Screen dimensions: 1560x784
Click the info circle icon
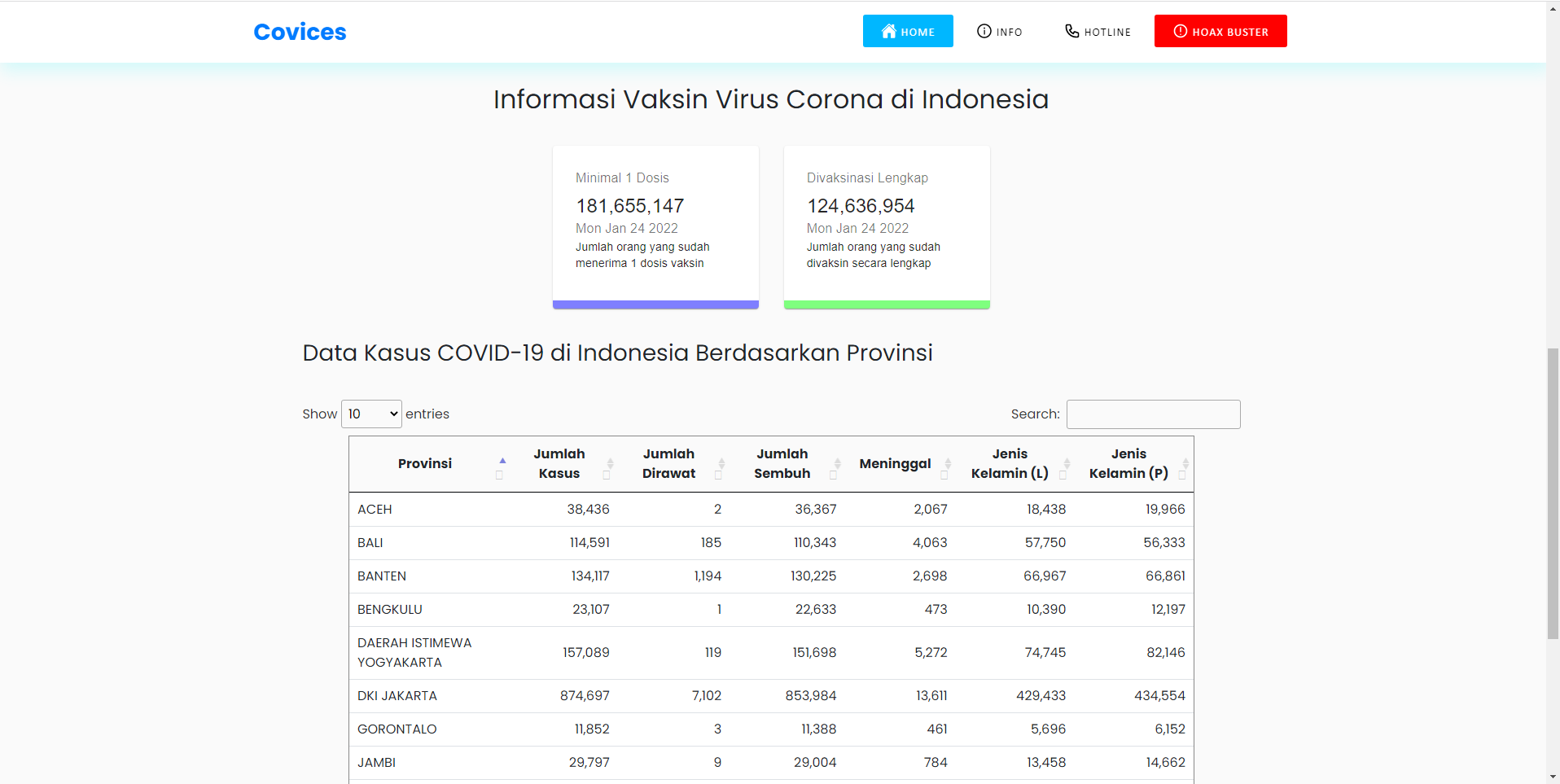(984, 31)
